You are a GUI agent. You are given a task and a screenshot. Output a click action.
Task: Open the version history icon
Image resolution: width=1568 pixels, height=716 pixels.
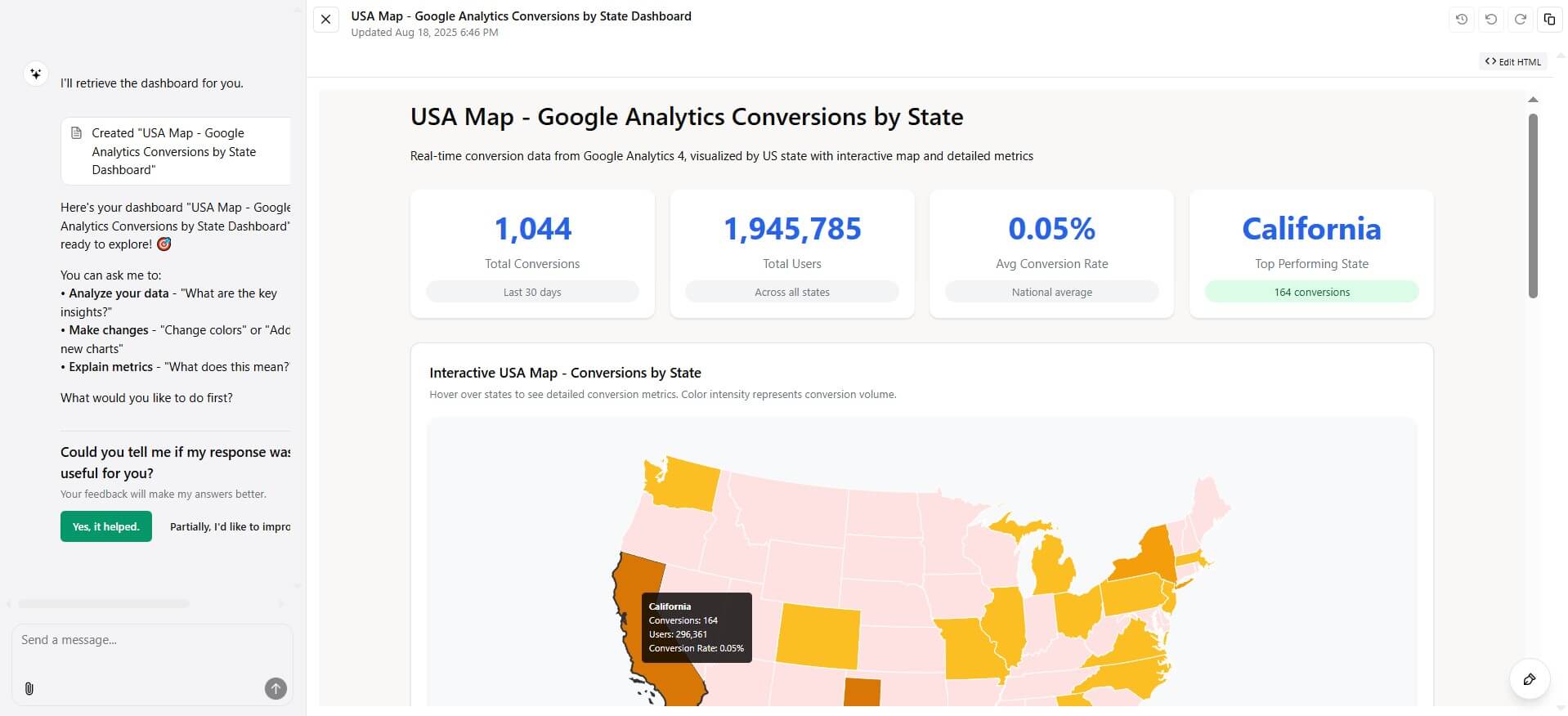click(1462, 20)
